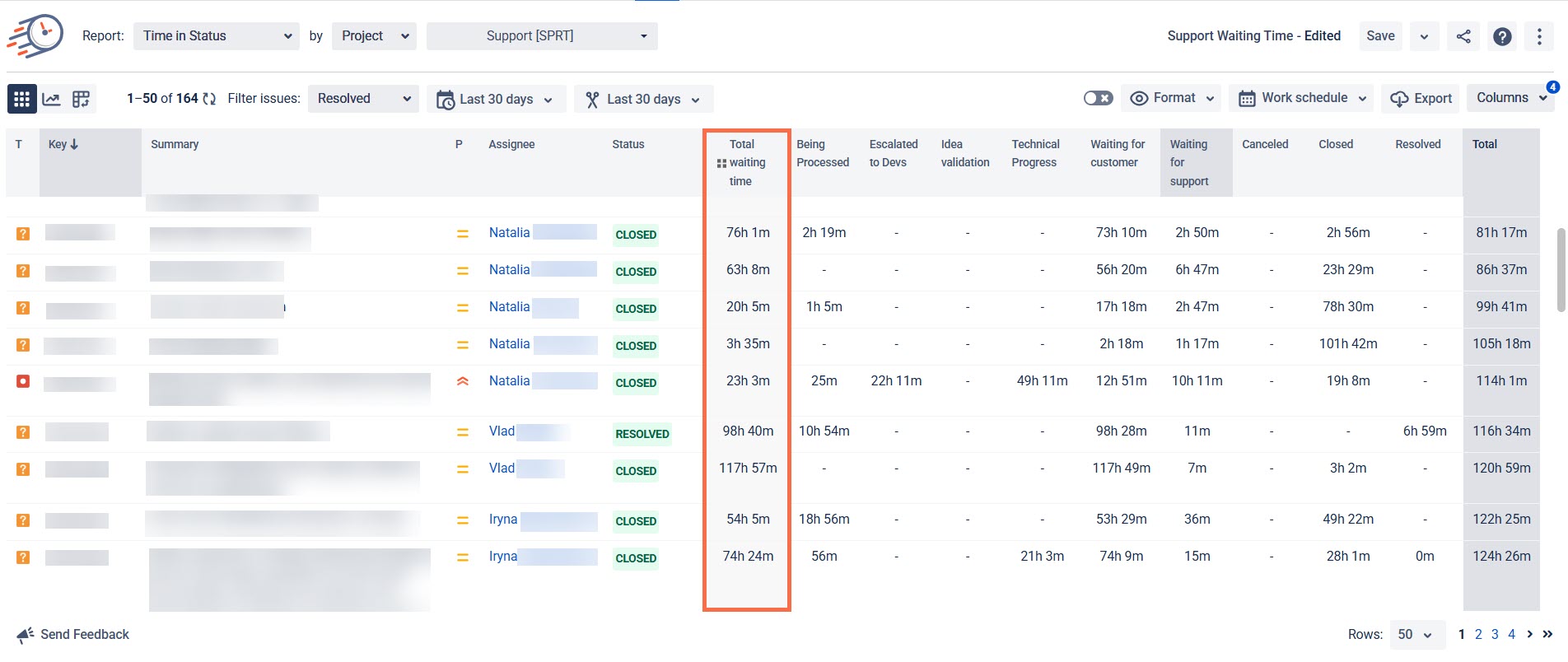
Task: Click red bug type icon in 23h 3m row
Action: click(23, 381)
